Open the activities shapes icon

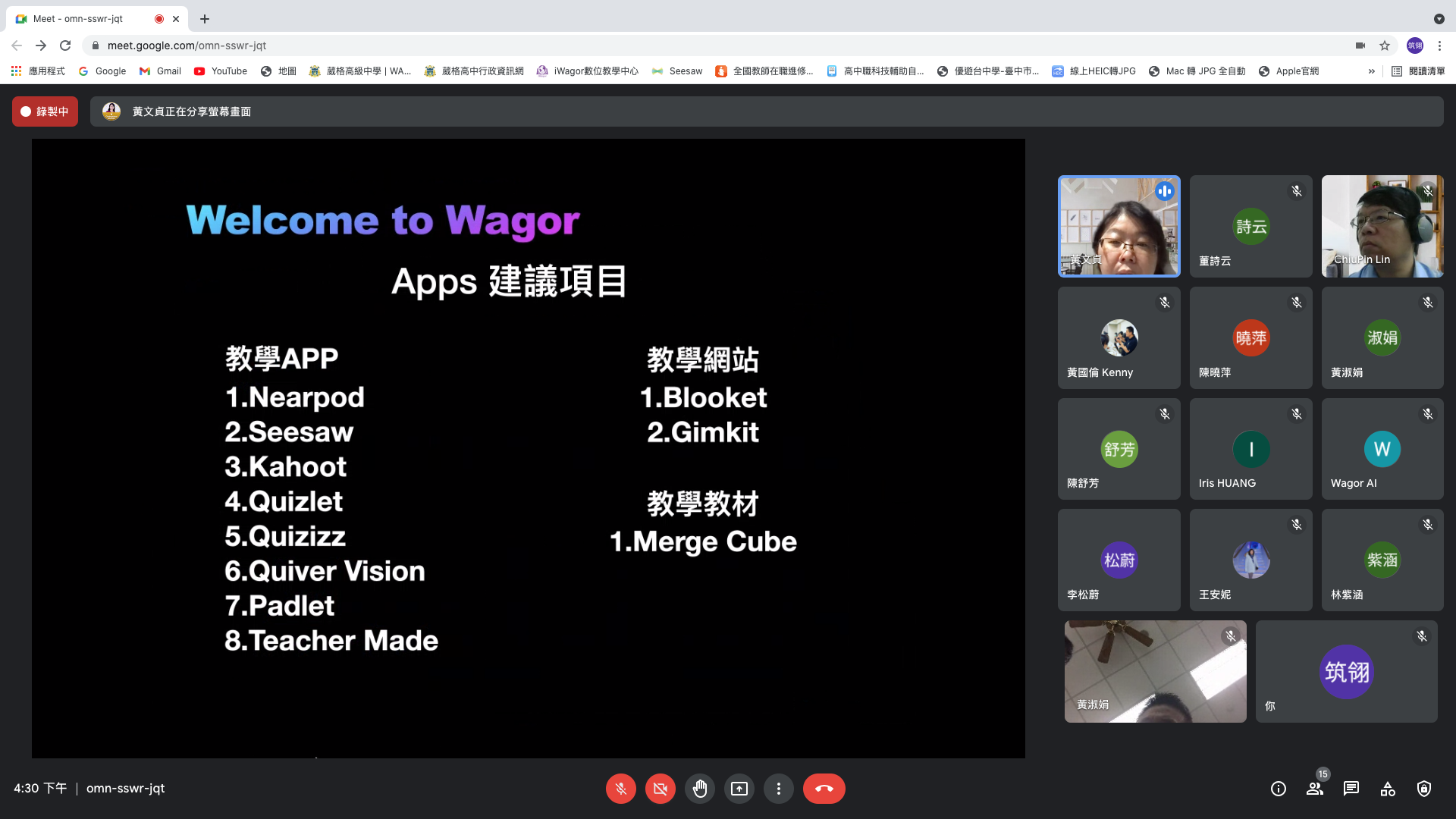point(1388,789)
